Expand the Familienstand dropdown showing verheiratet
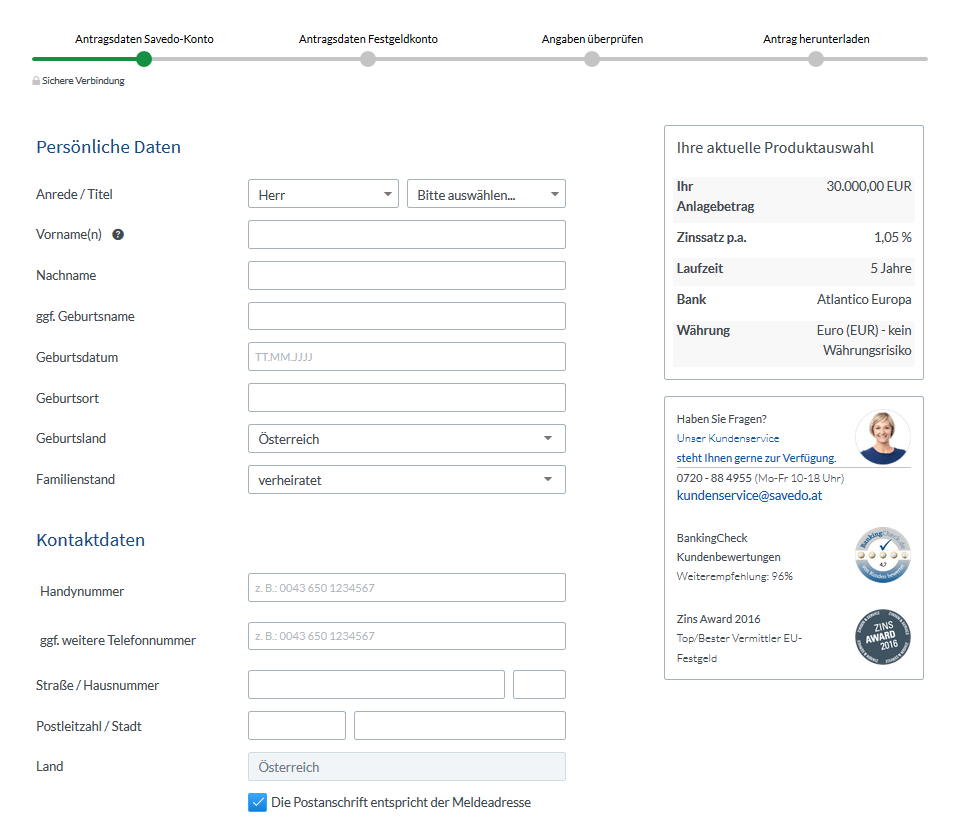Screen dimensions: 973x834 pos(406,479)
